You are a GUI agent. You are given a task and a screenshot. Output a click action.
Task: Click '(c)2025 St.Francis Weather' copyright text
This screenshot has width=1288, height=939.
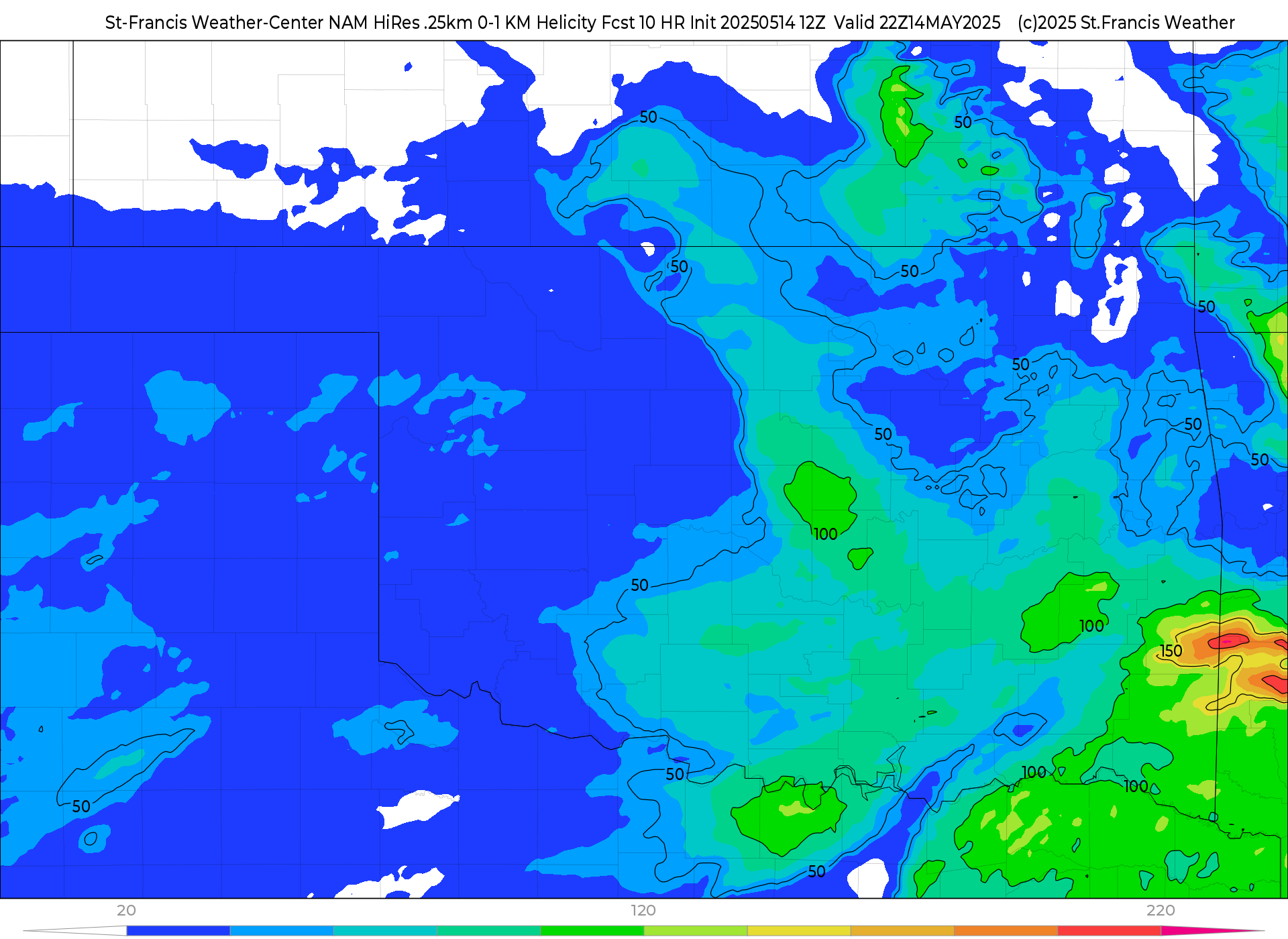click(x=1126, y=23)
